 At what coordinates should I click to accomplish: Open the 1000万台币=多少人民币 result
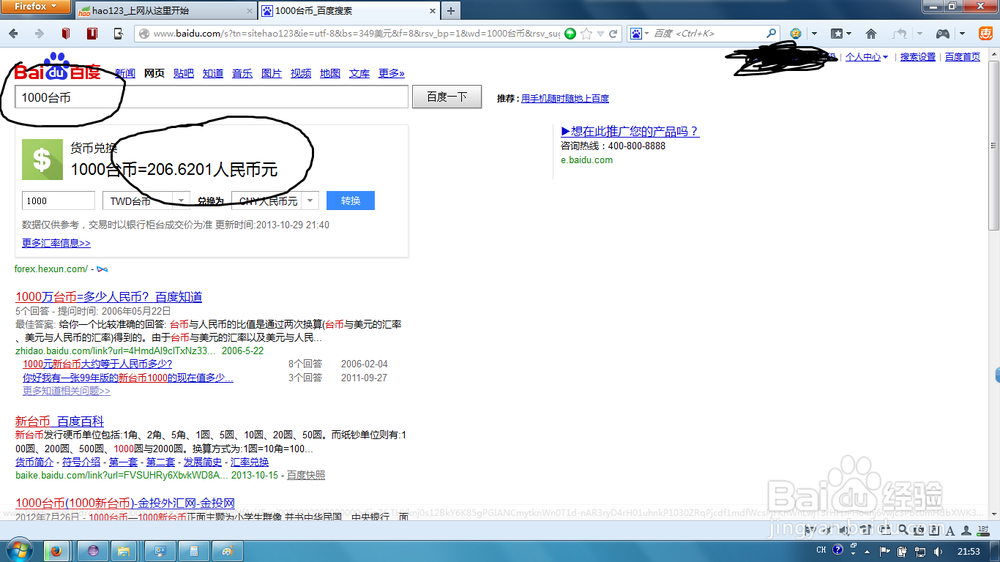pos(108,297)
